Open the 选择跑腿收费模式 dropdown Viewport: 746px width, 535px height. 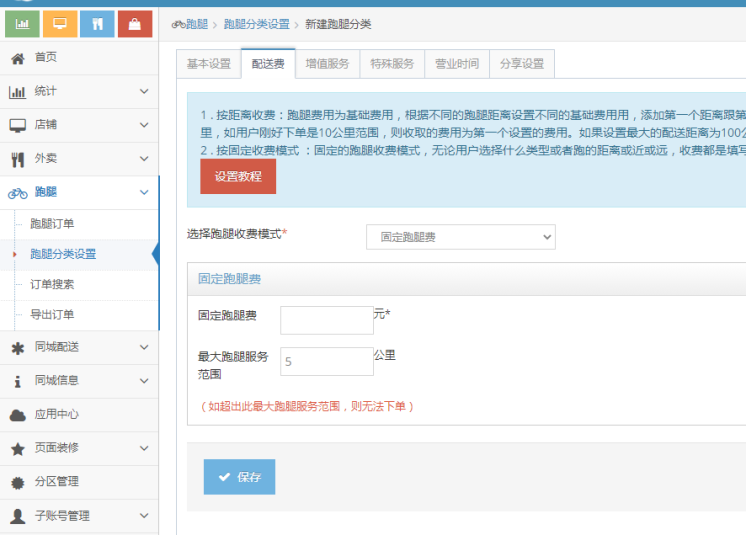pyautogui.click(x=460, y=237)
